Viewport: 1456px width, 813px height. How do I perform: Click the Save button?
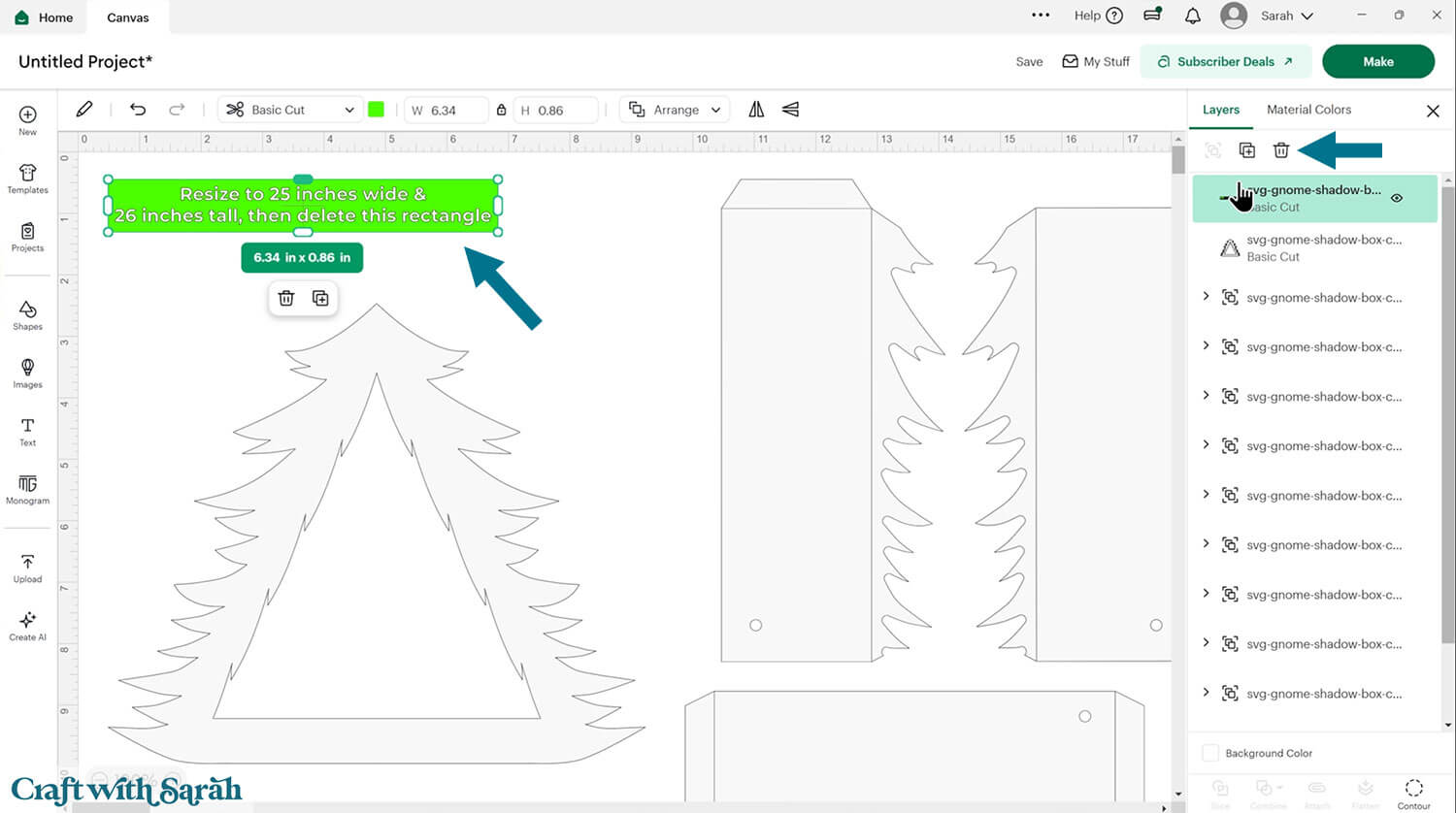[x=1029, y=61]
